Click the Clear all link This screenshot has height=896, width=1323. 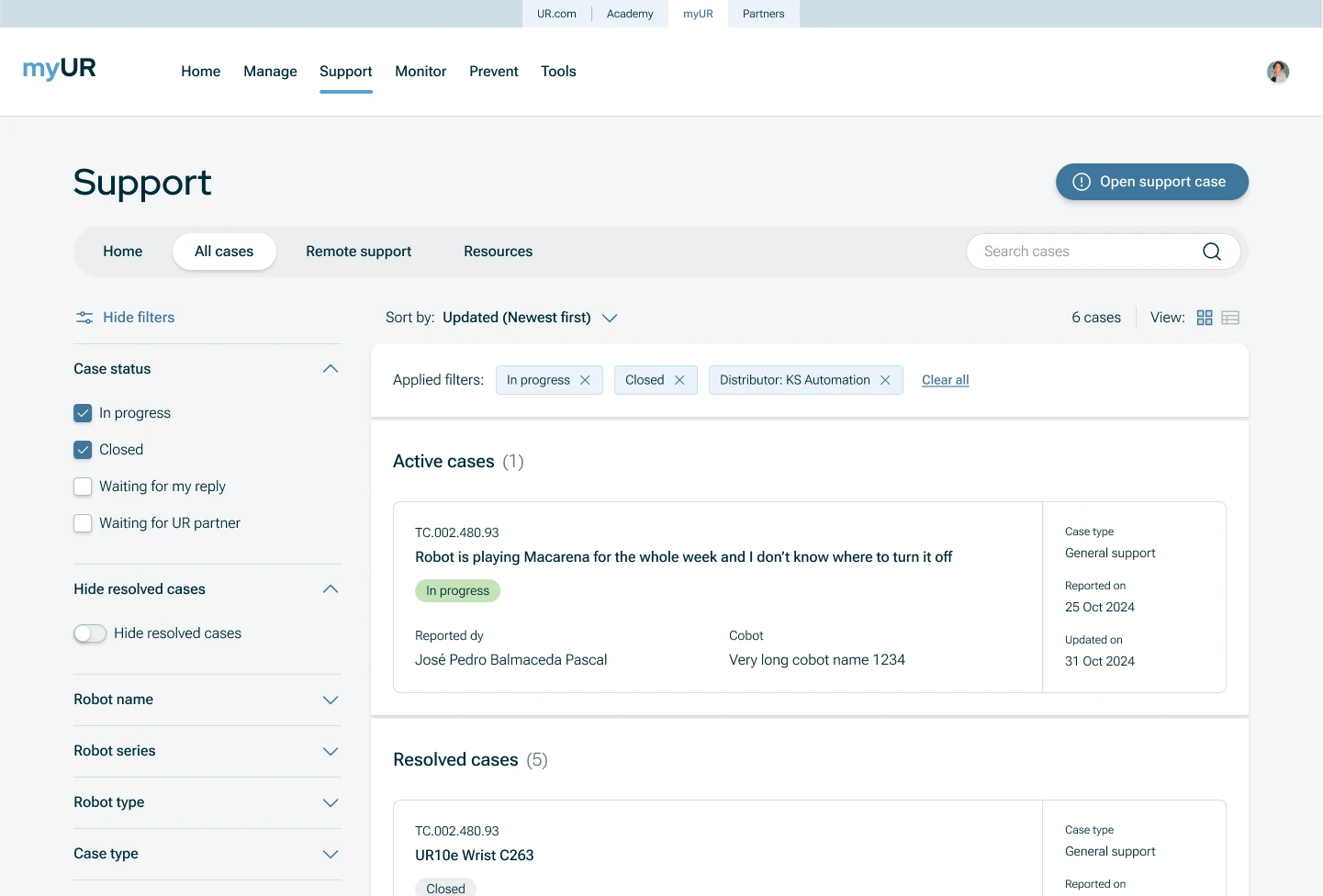click(x=945, y=380)
